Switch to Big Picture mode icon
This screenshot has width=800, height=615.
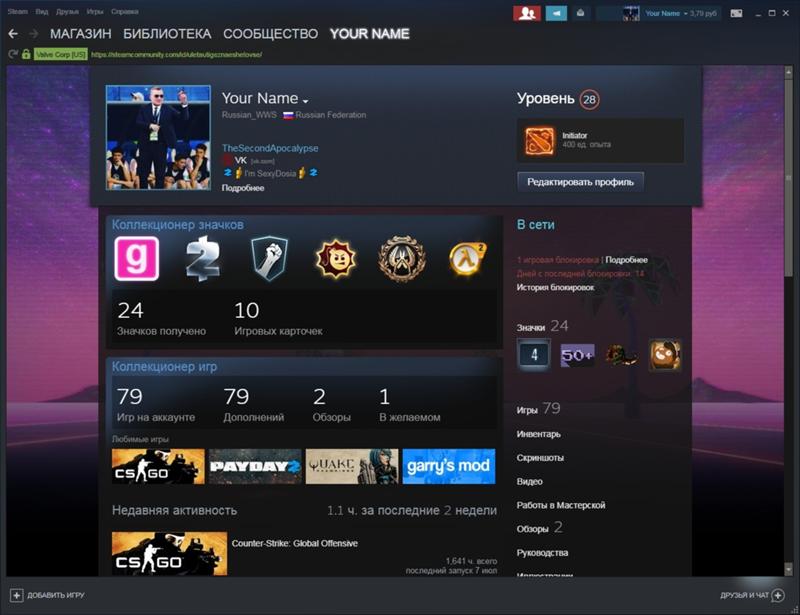pyautogui.click(x=736, y=13)
